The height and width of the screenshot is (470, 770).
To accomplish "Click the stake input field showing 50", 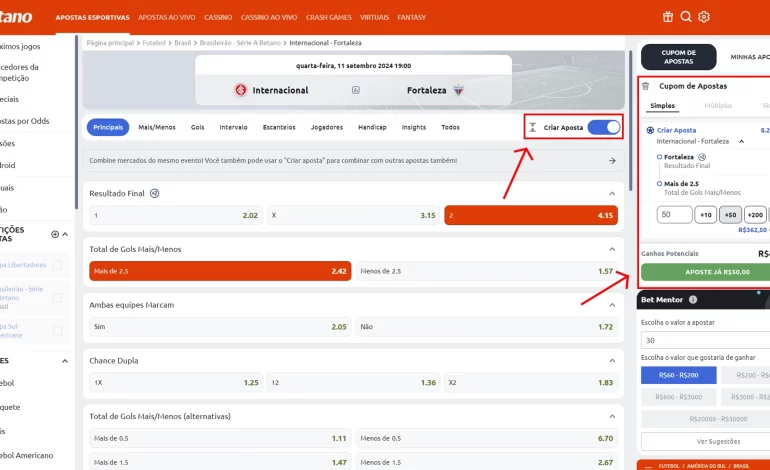I will point(674,215).
